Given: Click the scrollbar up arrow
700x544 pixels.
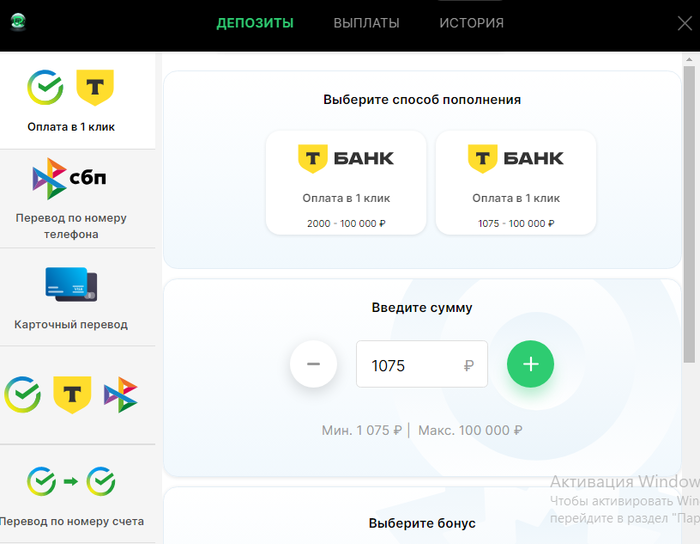Looking at the screenshot, I should [689, 59].
